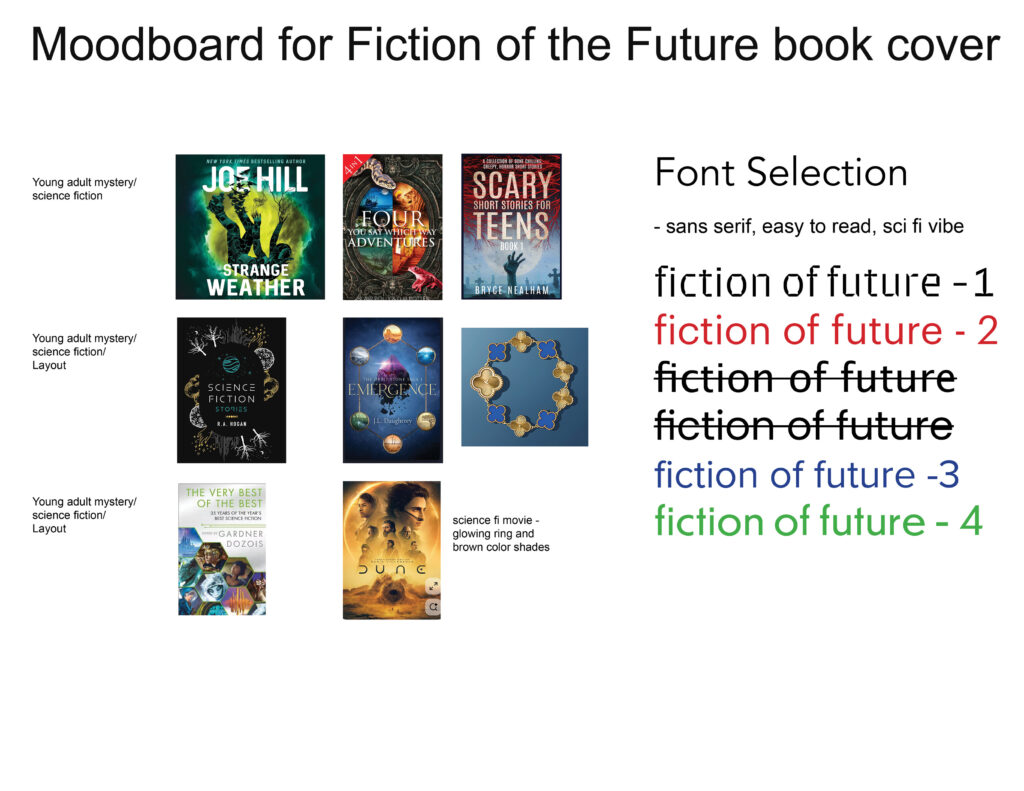Click the blue font sample number 3
The width and height of the screenshot is (1024, 791).
tap(806, 474)
